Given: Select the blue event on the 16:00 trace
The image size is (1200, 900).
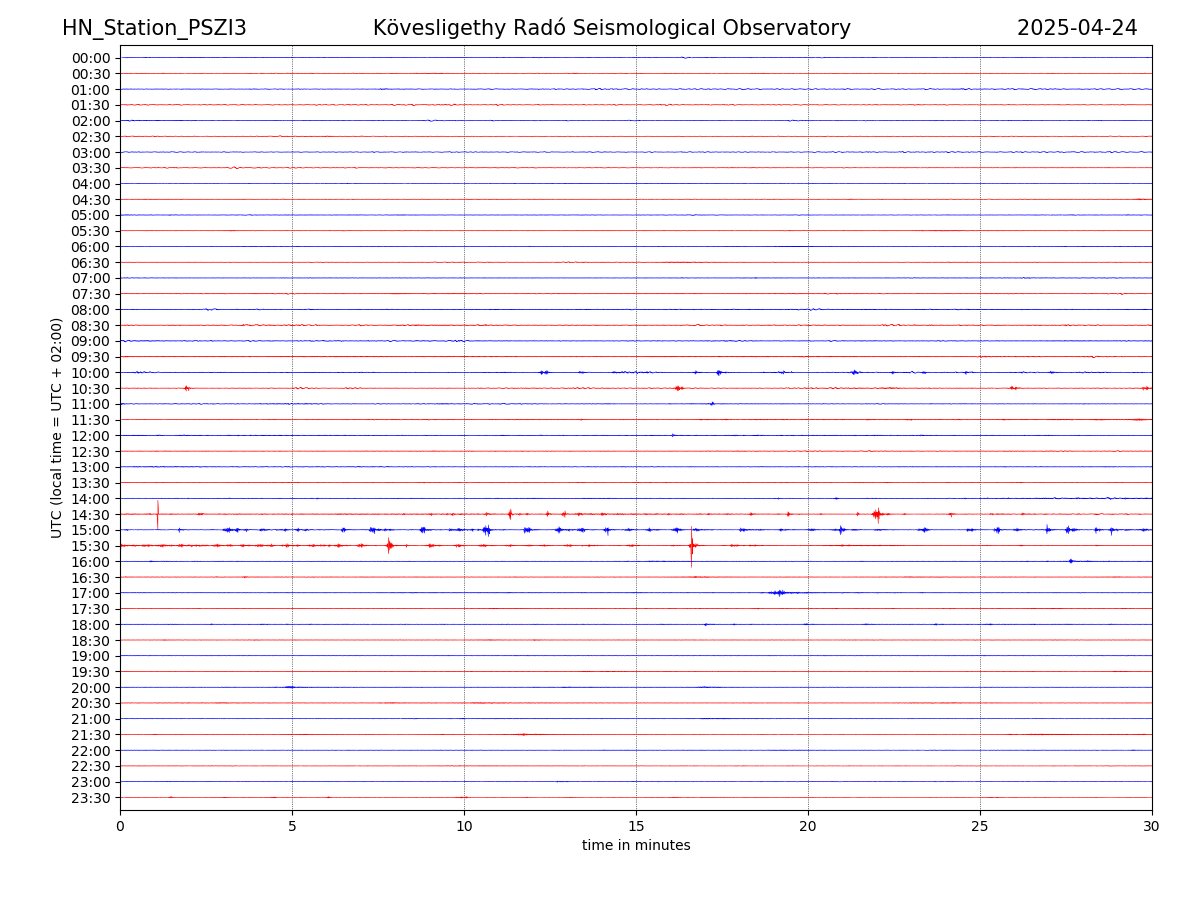Looking at the screenshot, I should click(x=1070, y=561).
